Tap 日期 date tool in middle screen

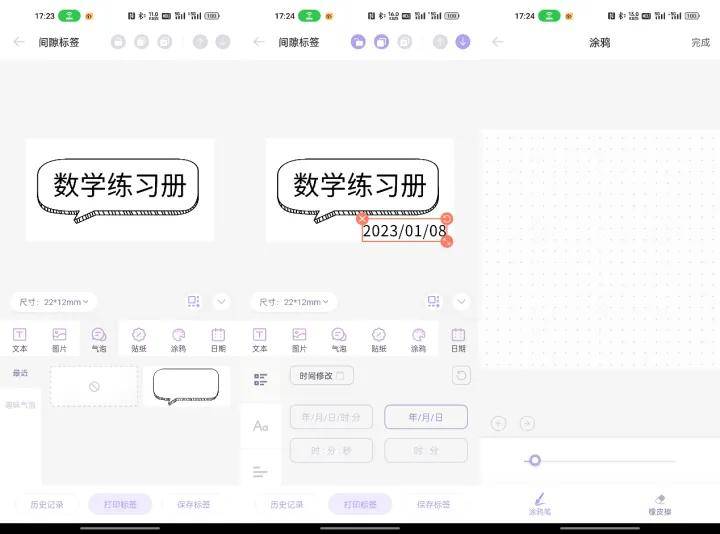[x=458, y=340]
